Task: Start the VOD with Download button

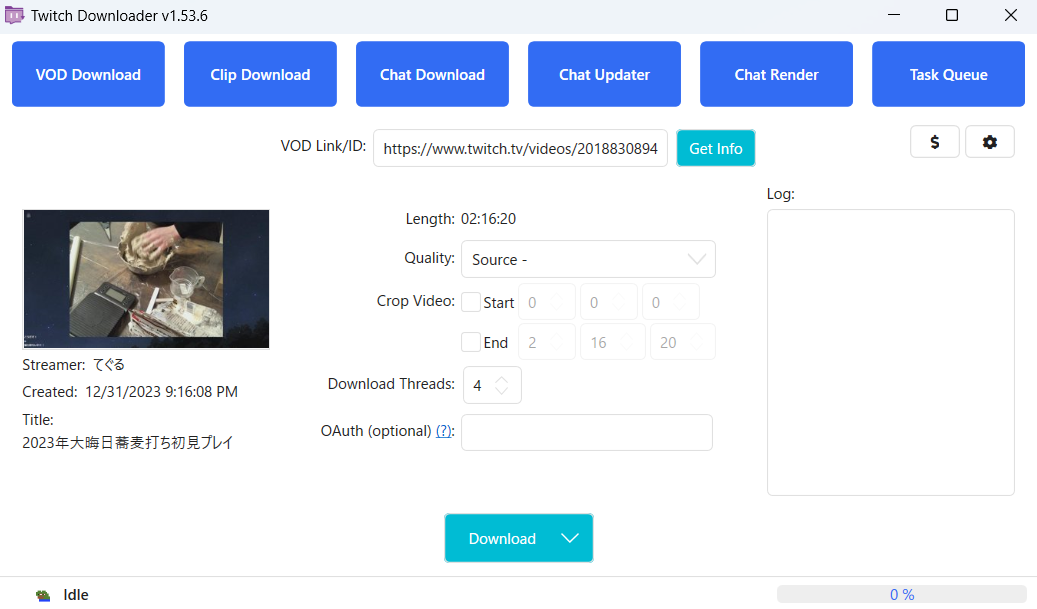Action: (502, 538)
